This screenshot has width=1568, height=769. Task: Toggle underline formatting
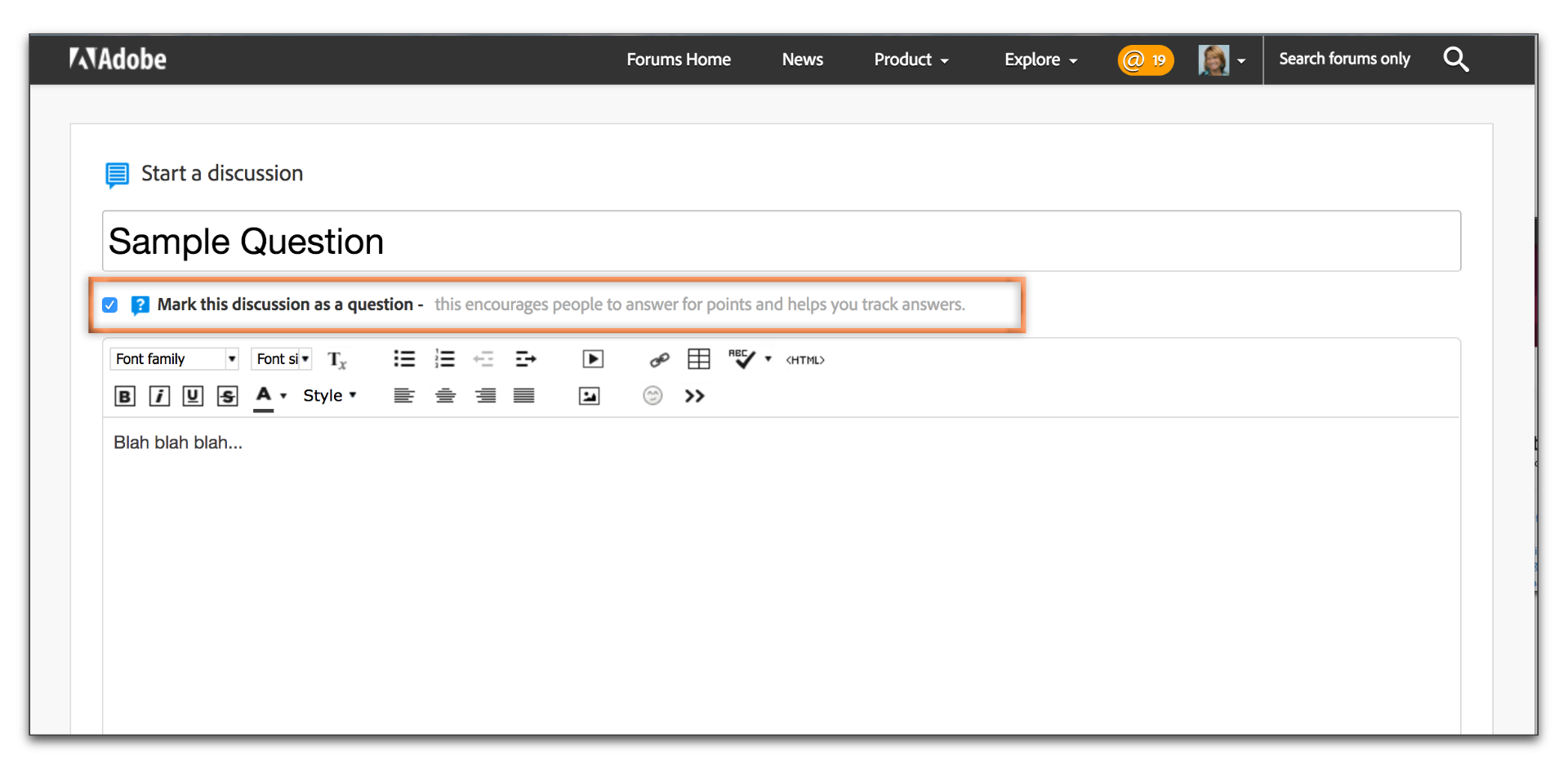pos(193,396)
